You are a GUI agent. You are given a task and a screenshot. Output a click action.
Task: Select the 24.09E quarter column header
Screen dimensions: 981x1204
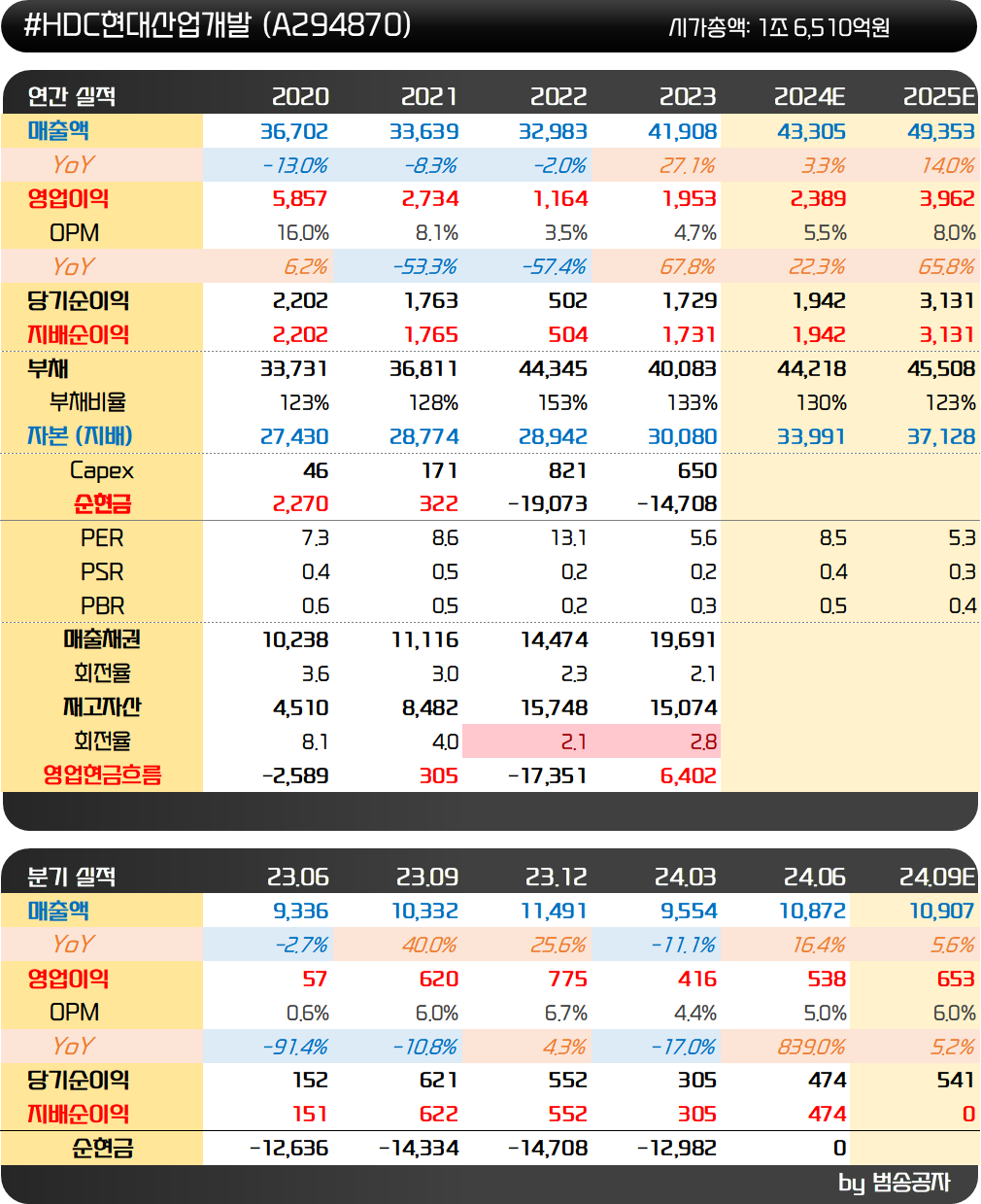(x=937, y=877)
